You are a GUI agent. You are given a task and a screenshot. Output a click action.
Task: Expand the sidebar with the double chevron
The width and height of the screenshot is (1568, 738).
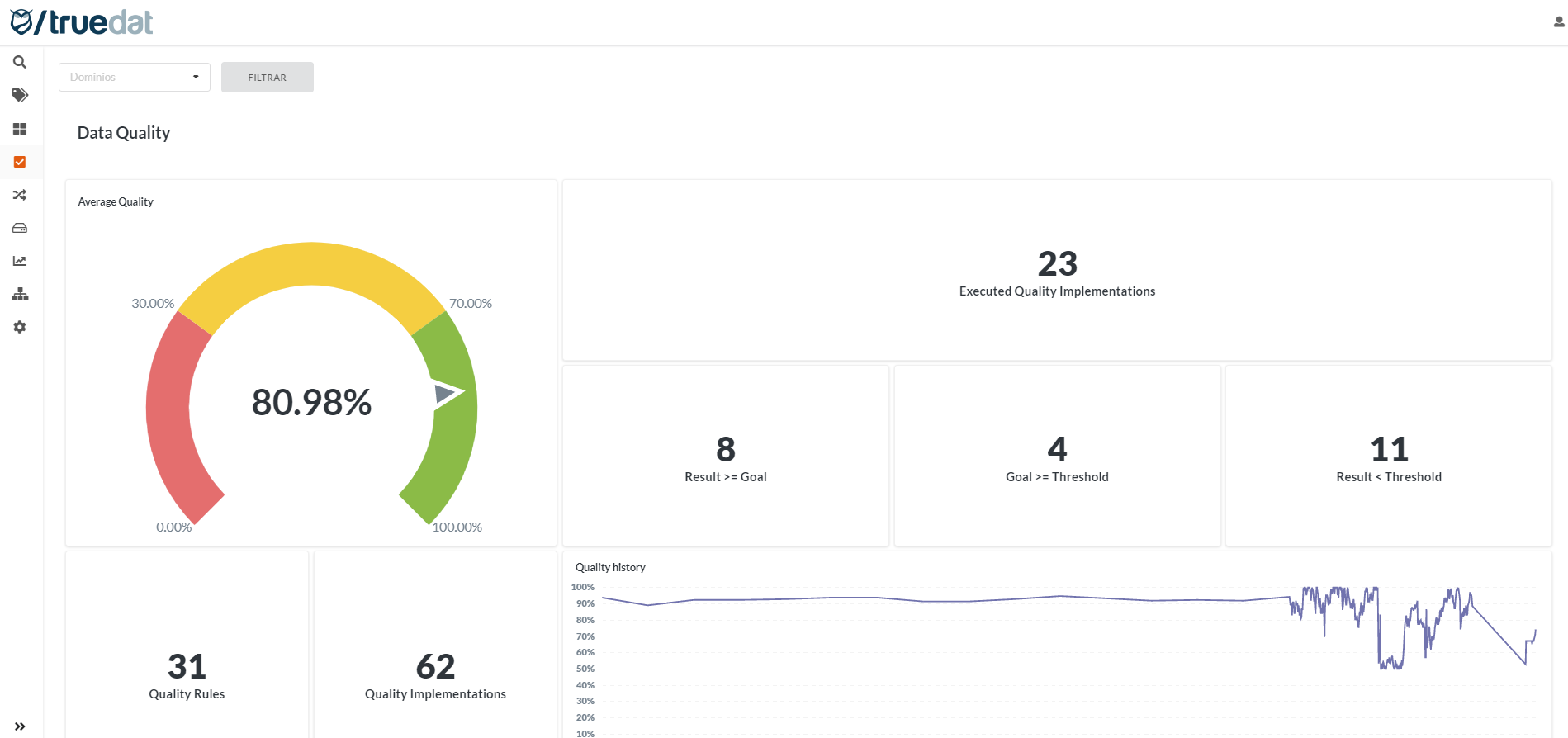20,726
